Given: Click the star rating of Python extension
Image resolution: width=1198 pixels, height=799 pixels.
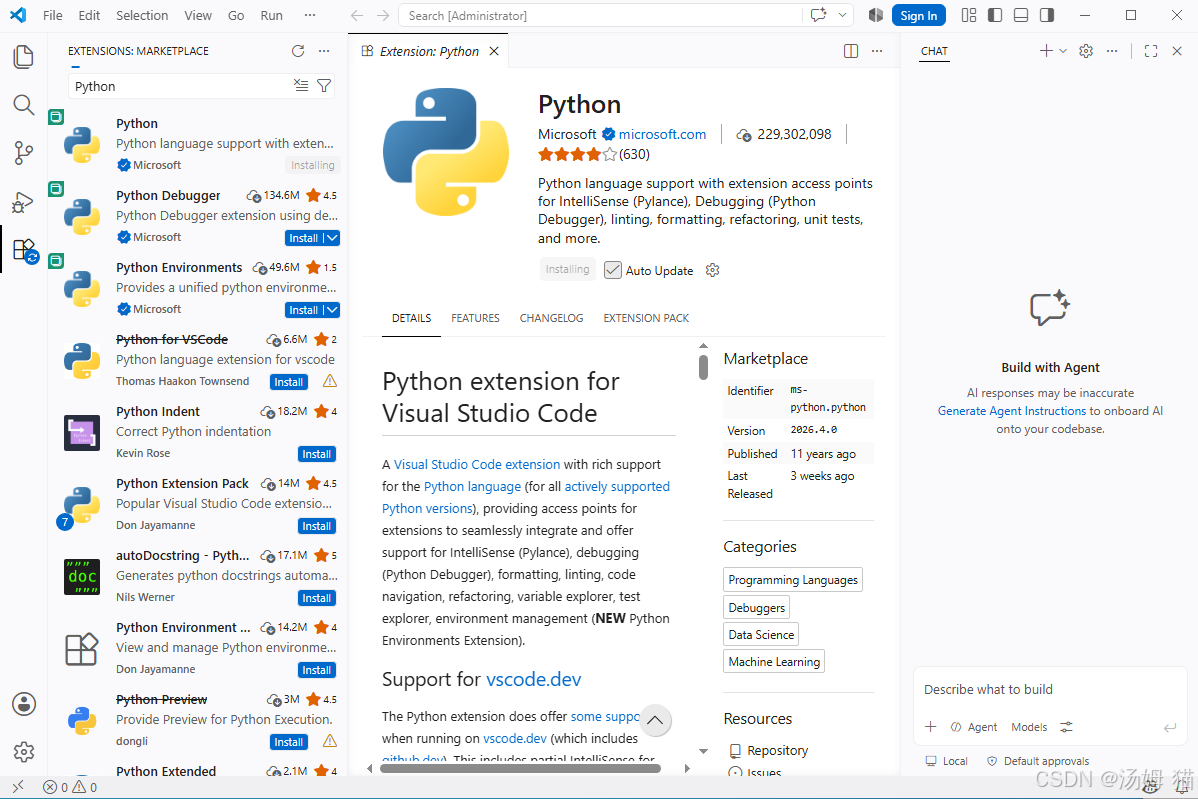Looking at the screenshot, I should (577, 154).
